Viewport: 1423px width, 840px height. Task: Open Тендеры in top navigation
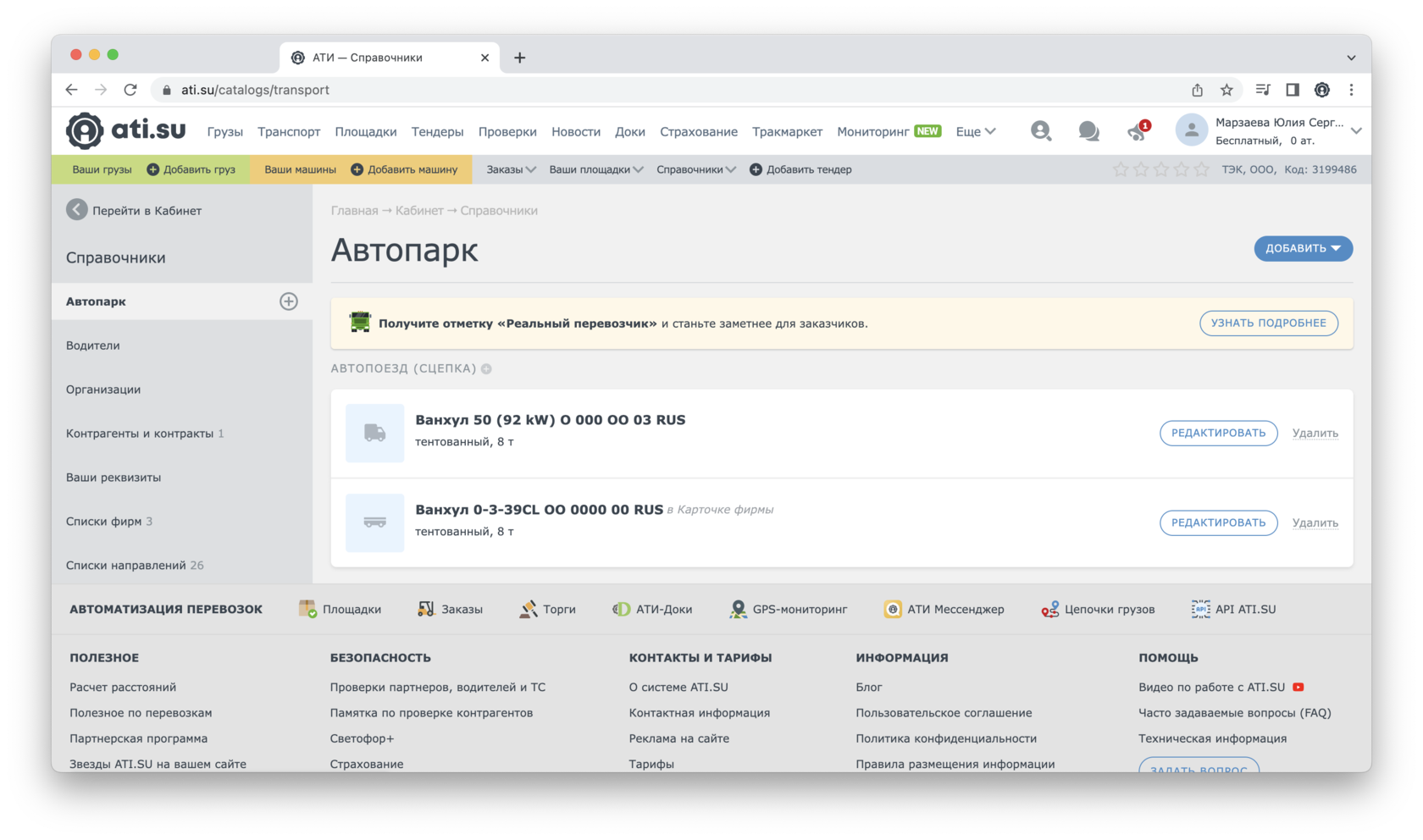click(x=437, y=131)
